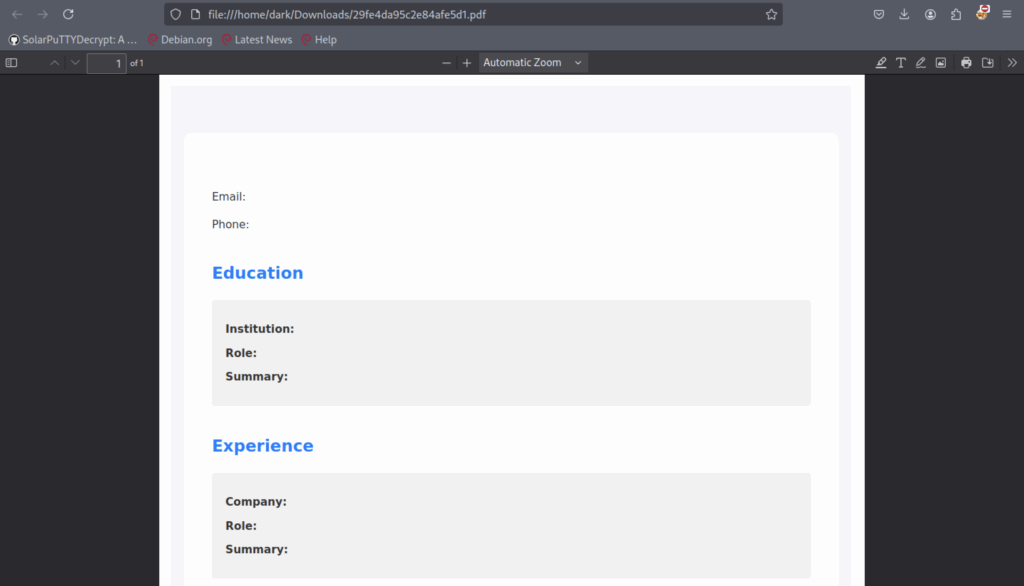Click the Latest News bookmark
Viewport: 1024px width, 586px height.
pos(257,40)
